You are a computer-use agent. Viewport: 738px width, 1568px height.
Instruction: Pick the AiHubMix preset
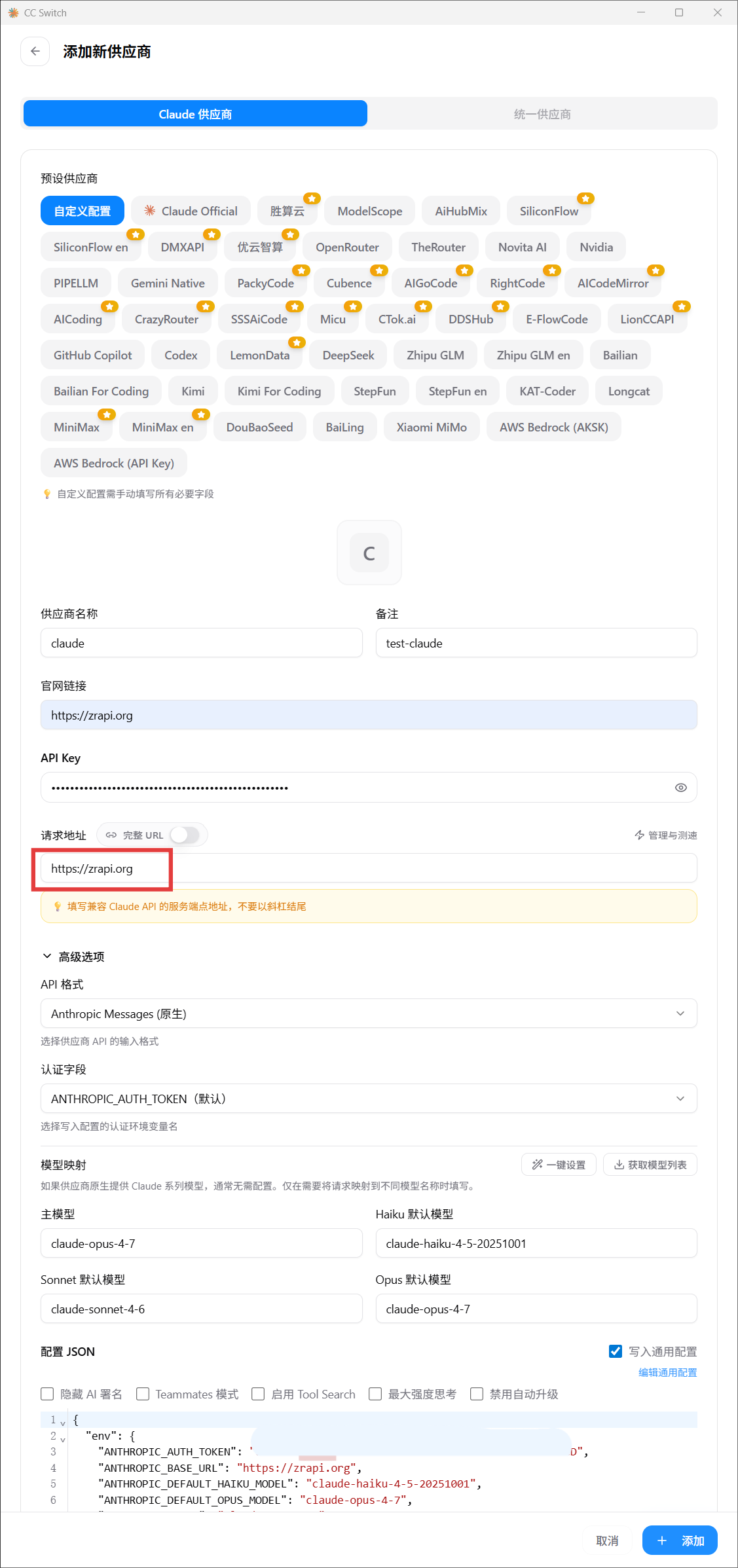pyautogui.click(x=461, y=211)
